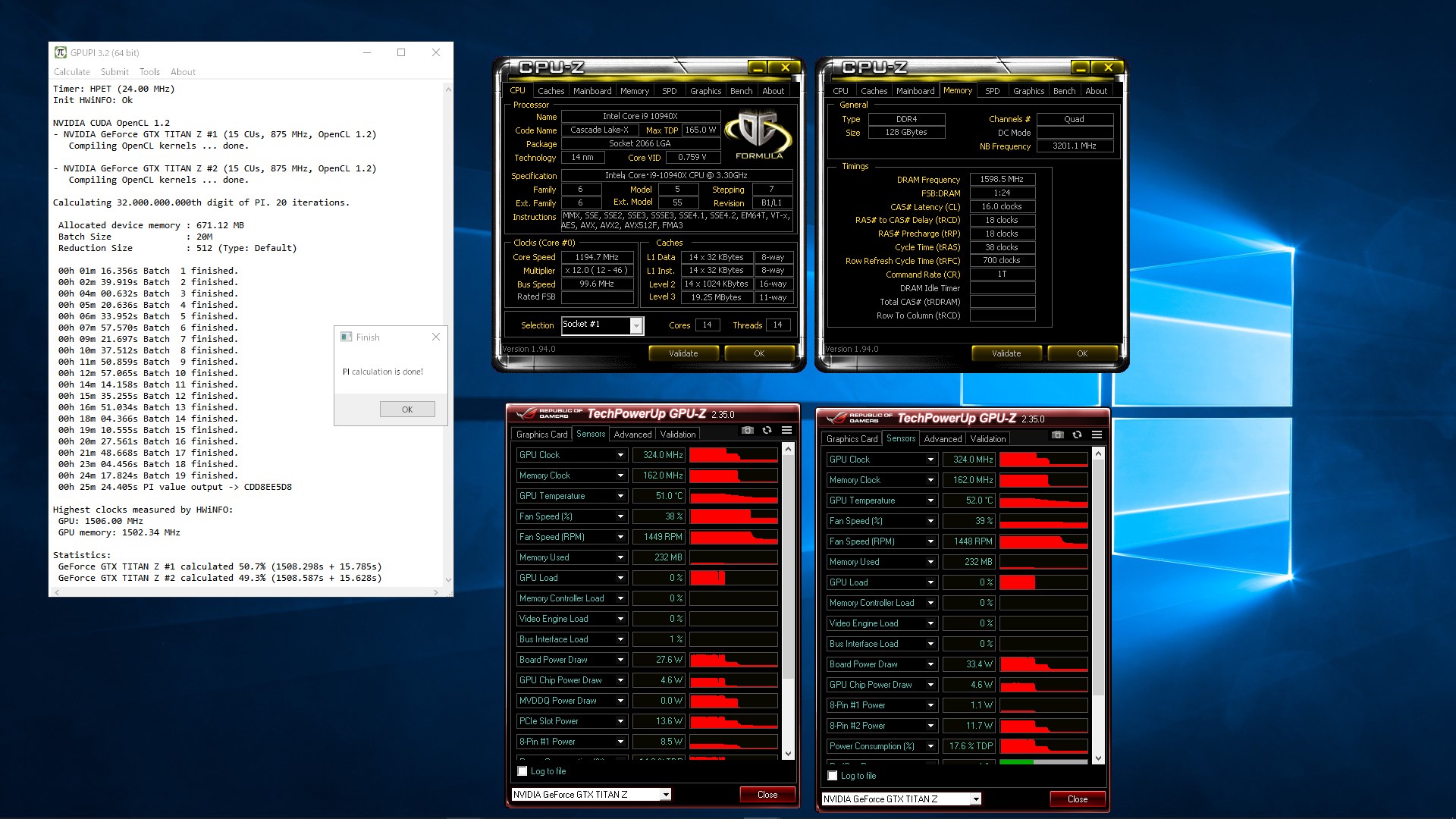The image size is (1456, 819).
Task: Click GPUPI horizontal scrollbar right arrow
Action: (436, 591)
